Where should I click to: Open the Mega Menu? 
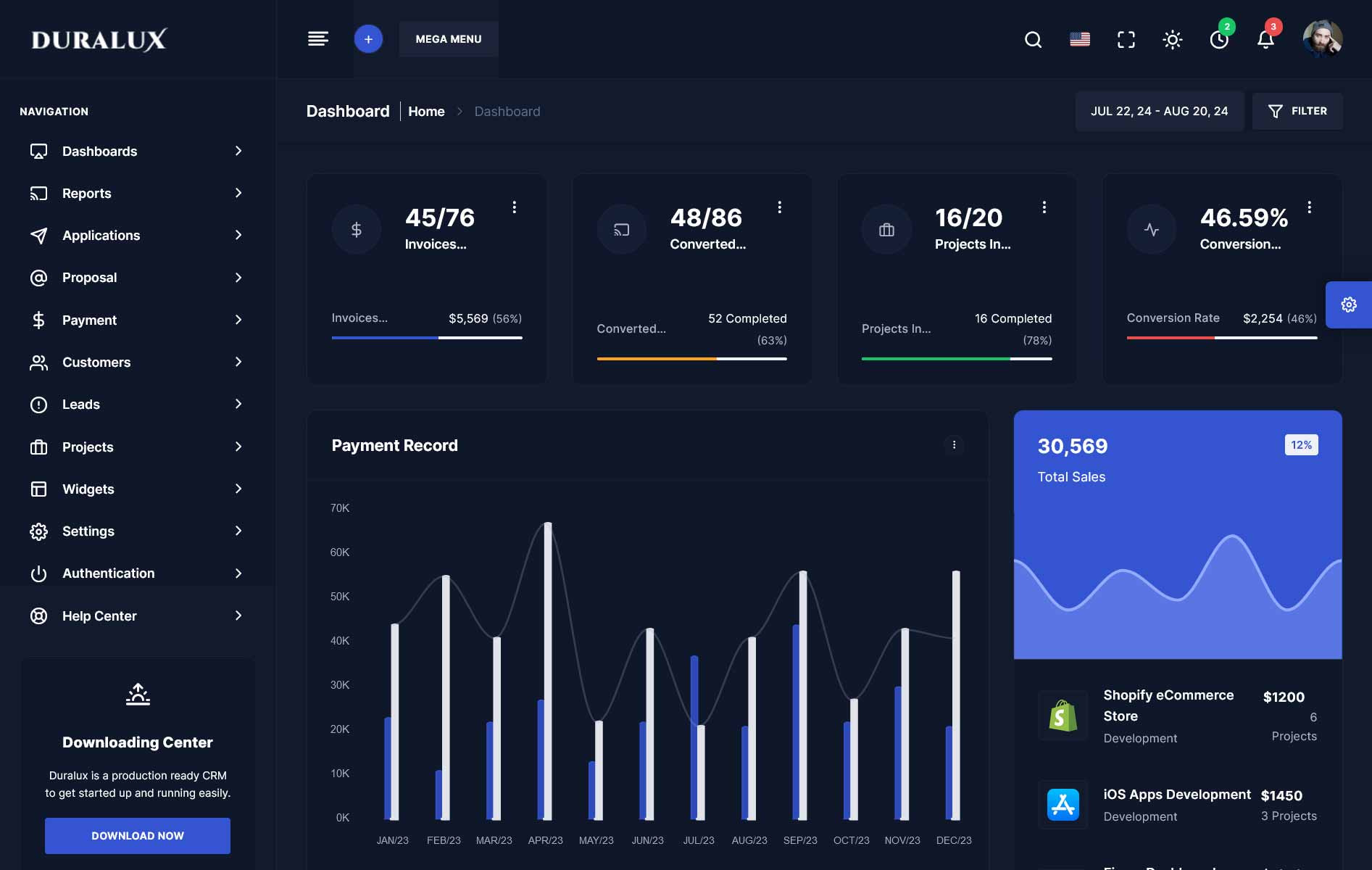[448, 39]
